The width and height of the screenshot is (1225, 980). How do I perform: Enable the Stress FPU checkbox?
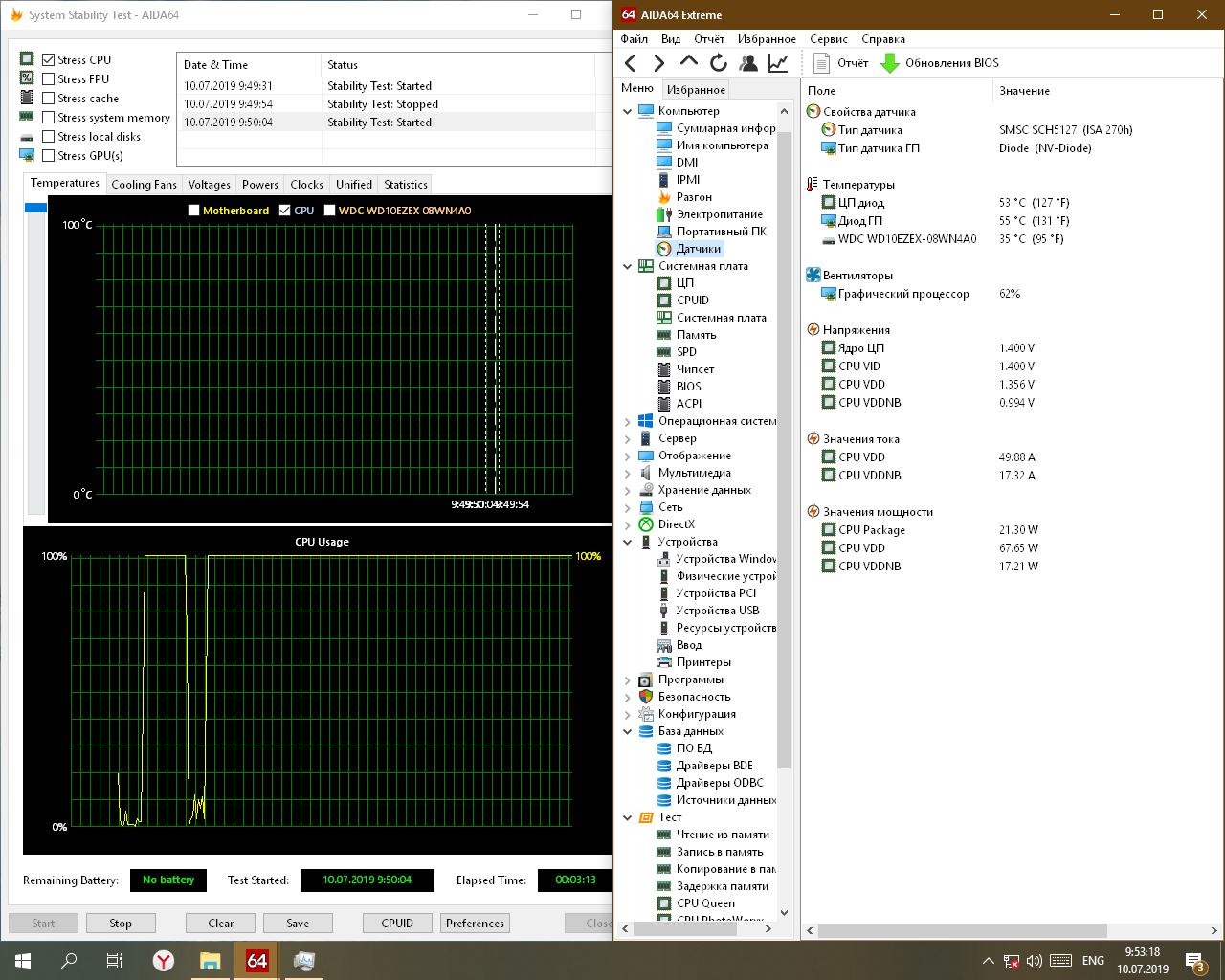coord(49,78)
